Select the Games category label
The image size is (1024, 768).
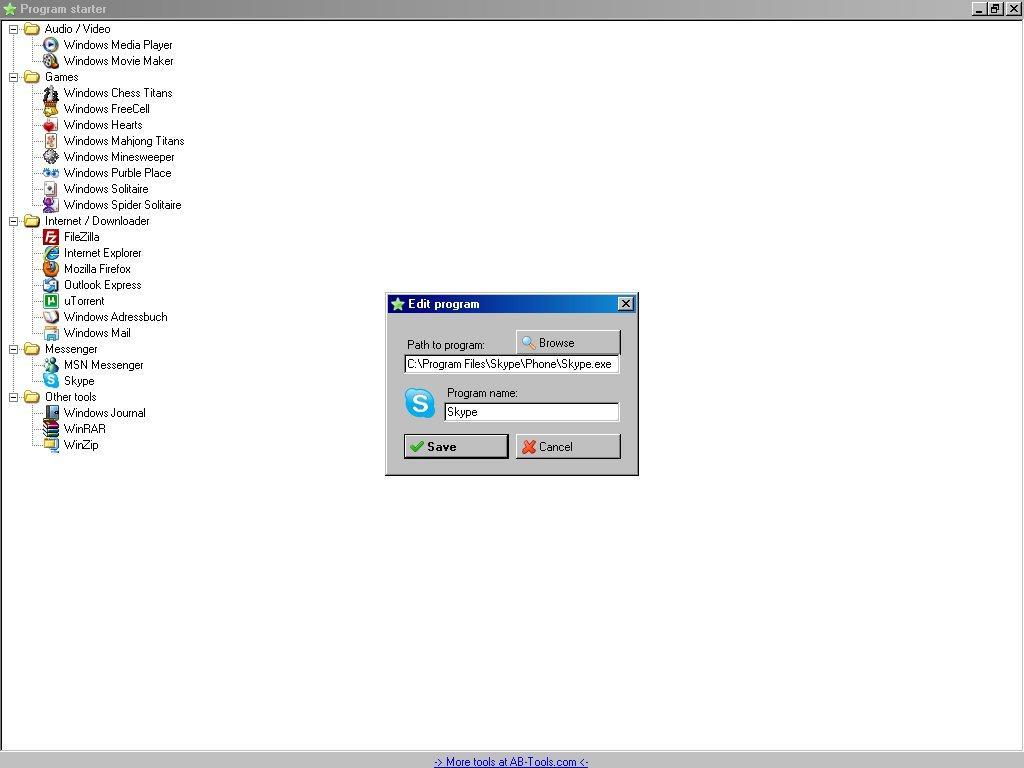click(x=61, y=77)
